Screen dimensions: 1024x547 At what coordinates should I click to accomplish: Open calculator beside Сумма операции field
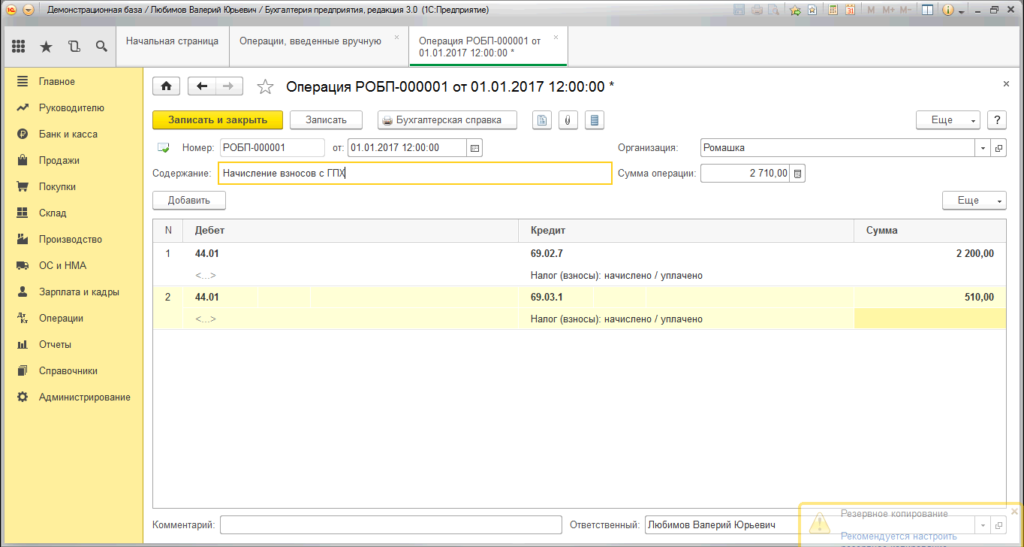[797, 174]
